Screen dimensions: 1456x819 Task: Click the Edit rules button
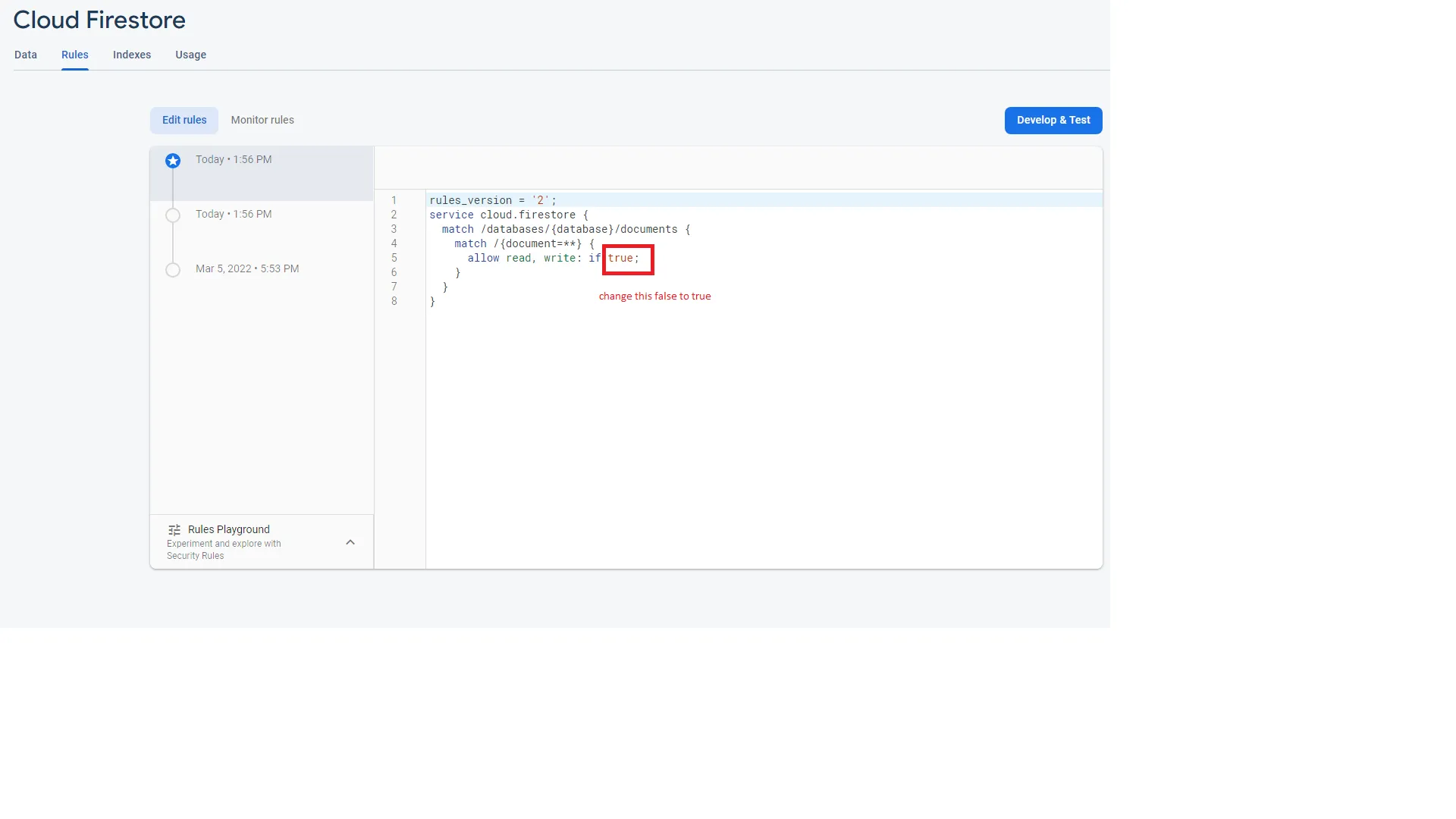click(184, 120)
